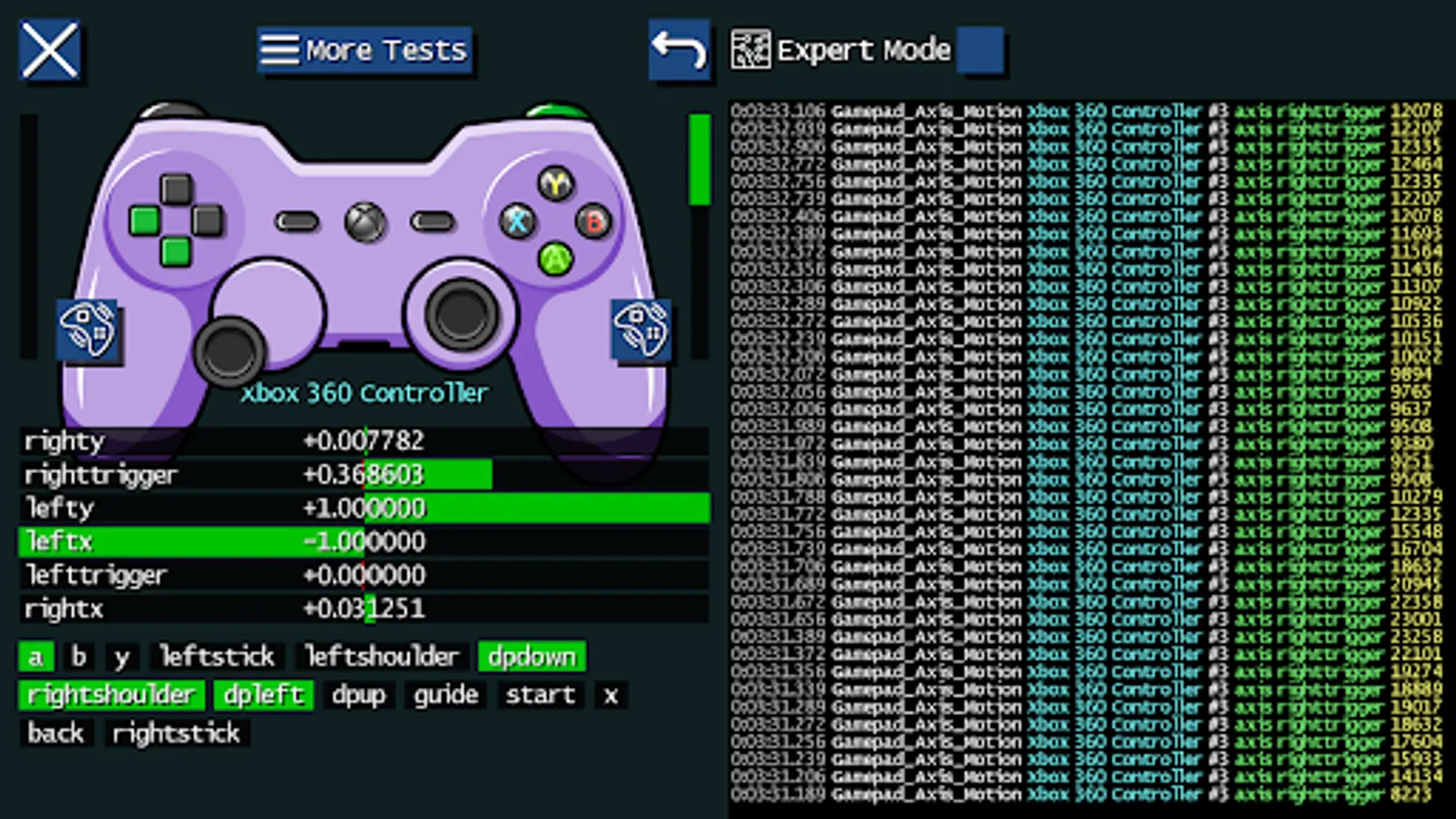Click the 'x' text indicator
Screen dimensions: 1456x819
coord(611,695)
